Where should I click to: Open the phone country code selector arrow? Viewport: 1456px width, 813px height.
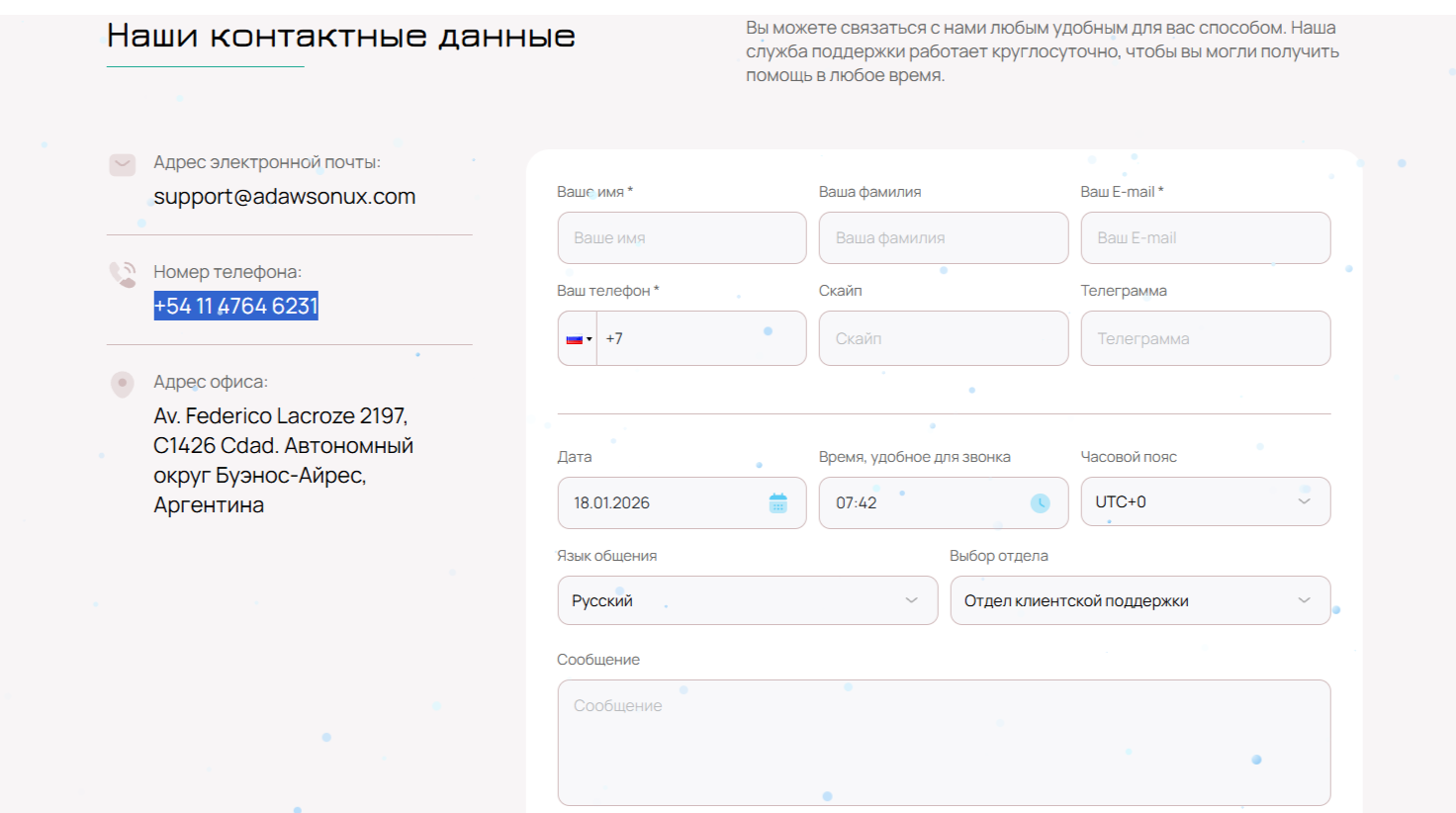(x=590, y=339)
